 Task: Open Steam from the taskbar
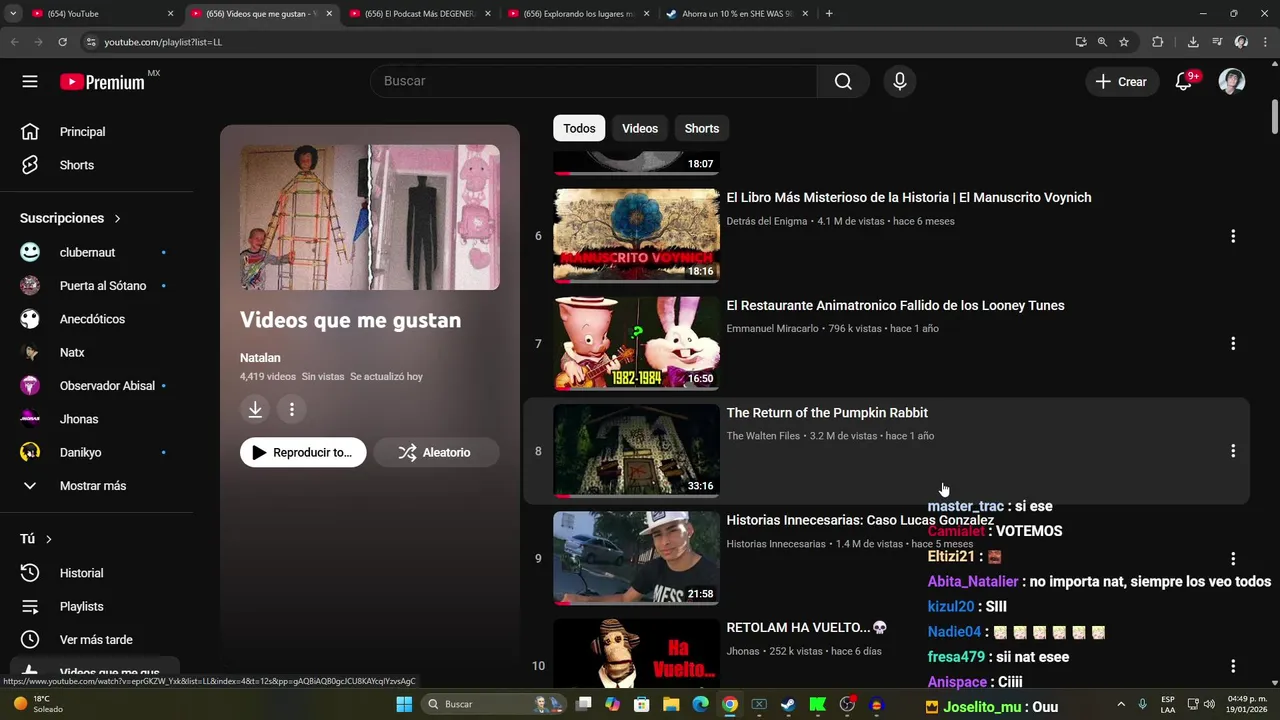tap(788, 704)
